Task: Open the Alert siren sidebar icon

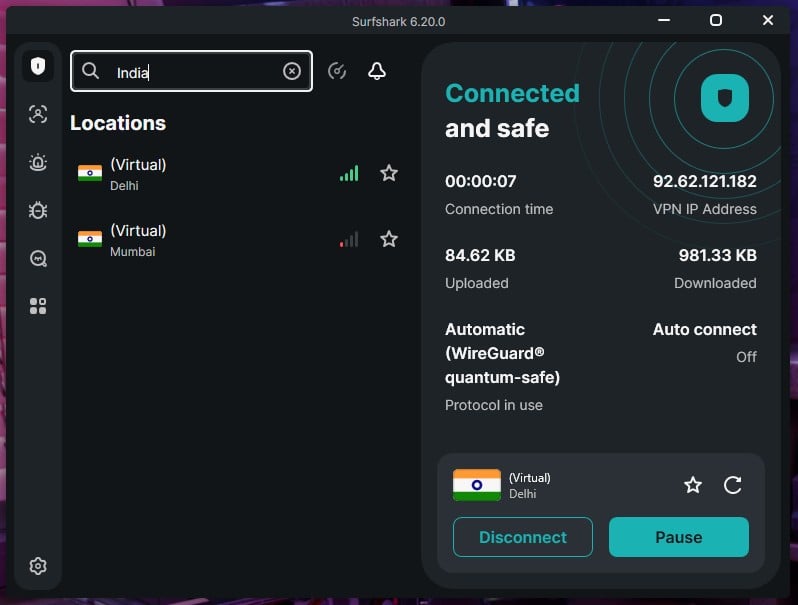Action: (38, 162)
